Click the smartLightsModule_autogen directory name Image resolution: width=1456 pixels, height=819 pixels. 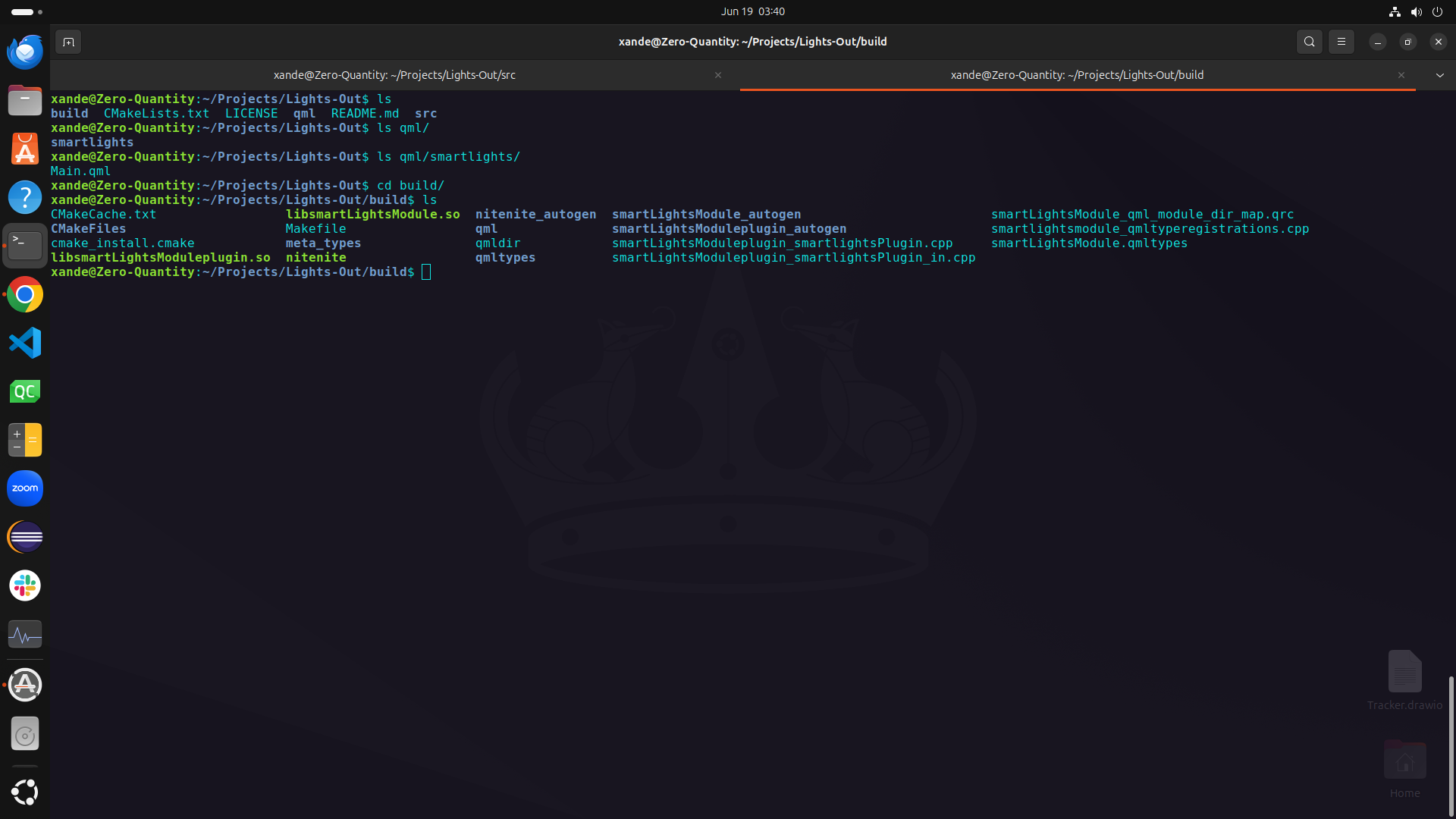(707, 215)
